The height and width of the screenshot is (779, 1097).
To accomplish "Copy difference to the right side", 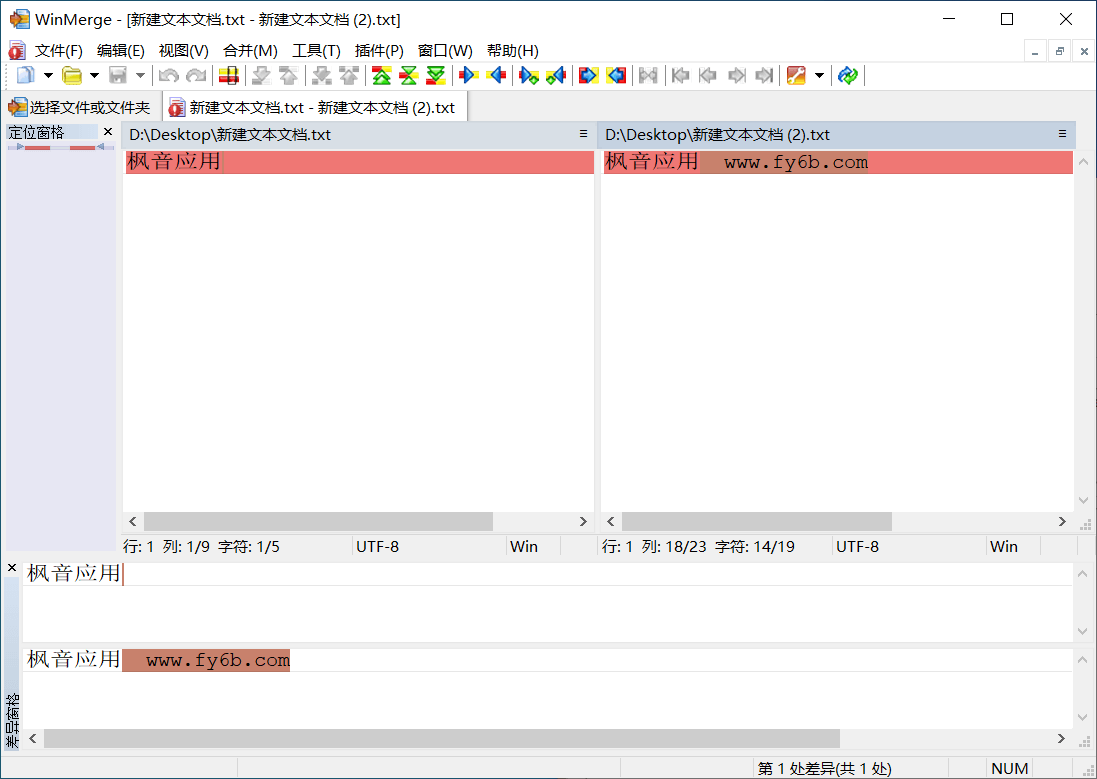I will click(469, 75).
